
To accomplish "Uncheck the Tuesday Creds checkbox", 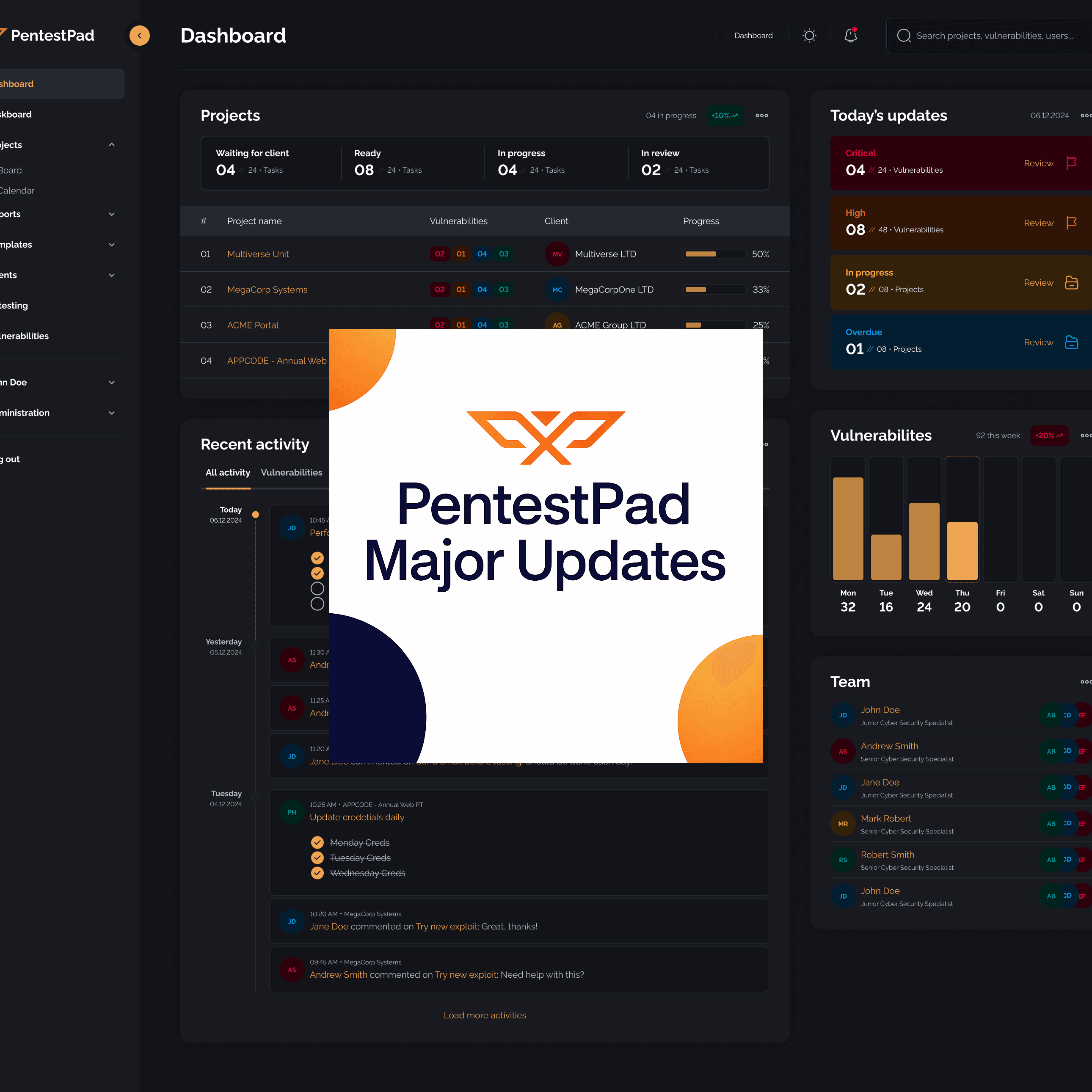I will [x=317, y=858].
